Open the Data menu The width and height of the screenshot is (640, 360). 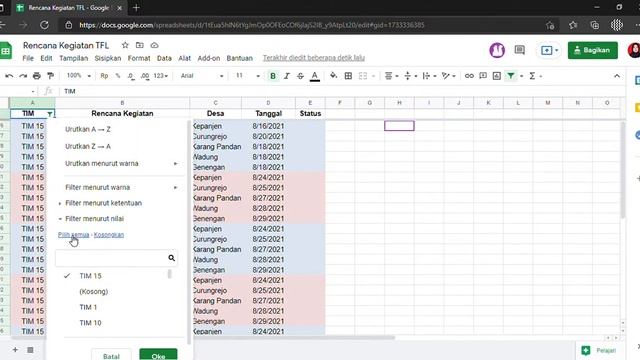pyautogui.click(x=164, y=58)
